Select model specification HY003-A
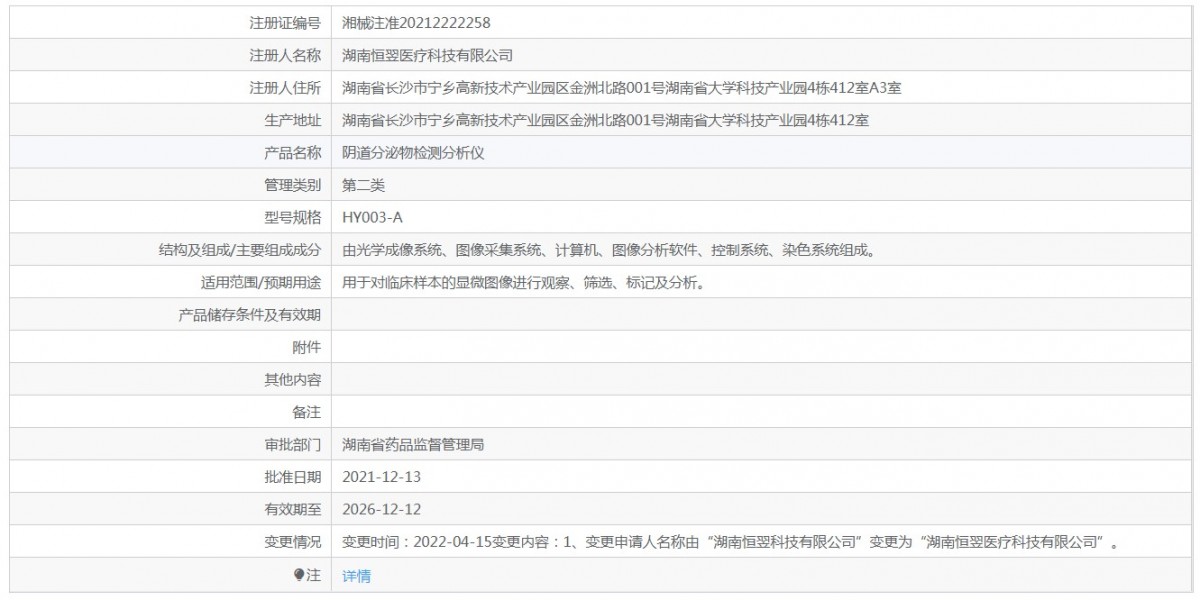 click(x=372, y=217)
